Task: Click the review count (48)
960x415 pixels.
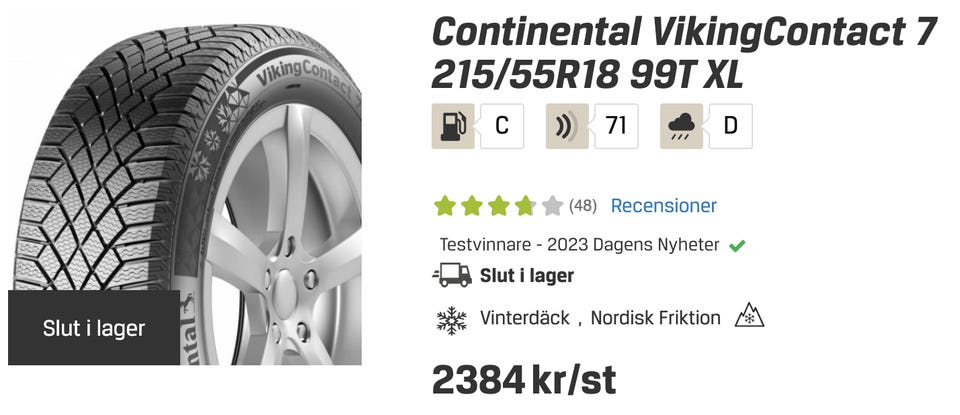Action: coord(583,206)
